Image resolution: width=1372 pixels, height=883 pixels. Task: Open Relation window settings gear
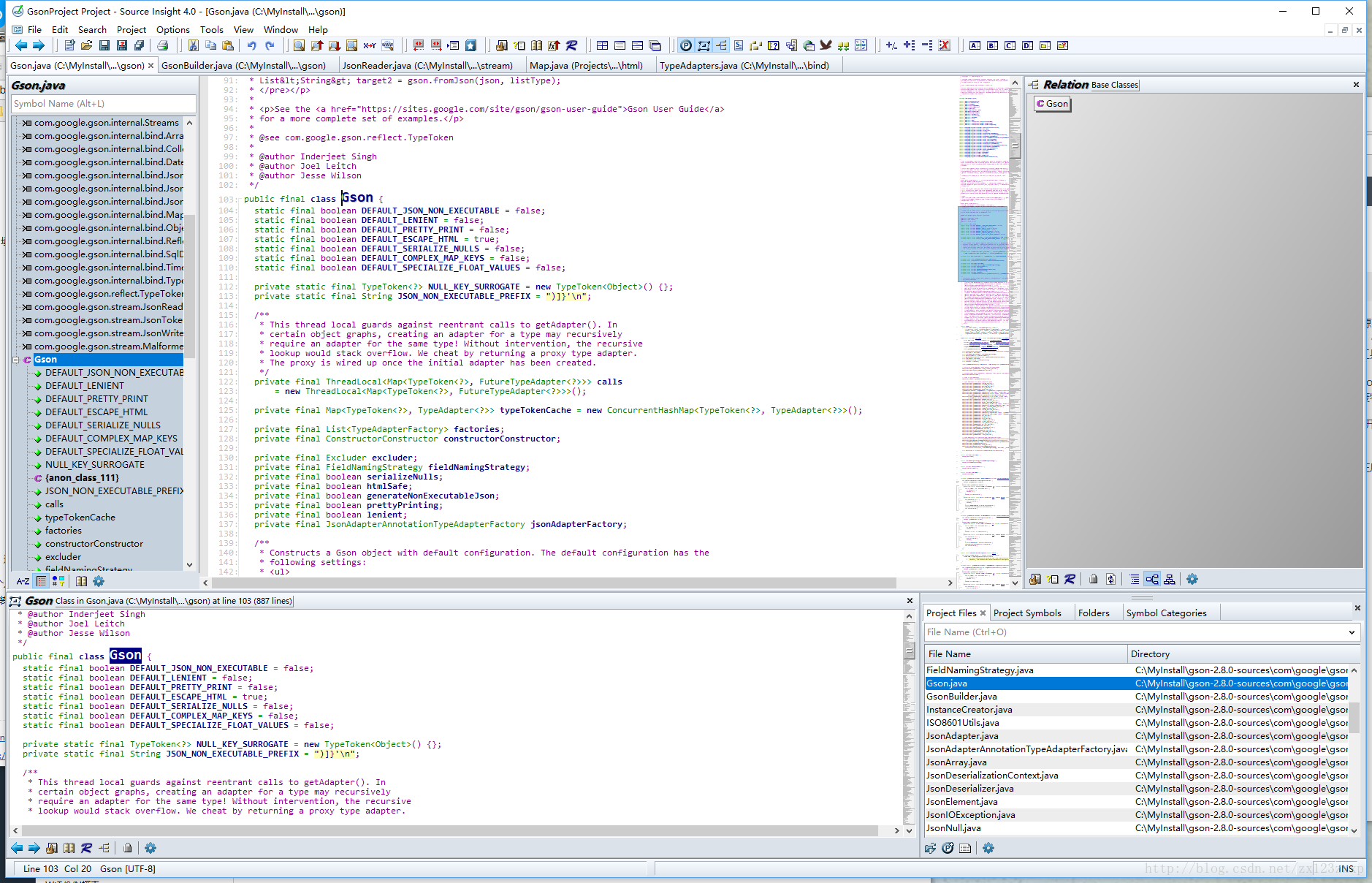tap(1192, 579)
